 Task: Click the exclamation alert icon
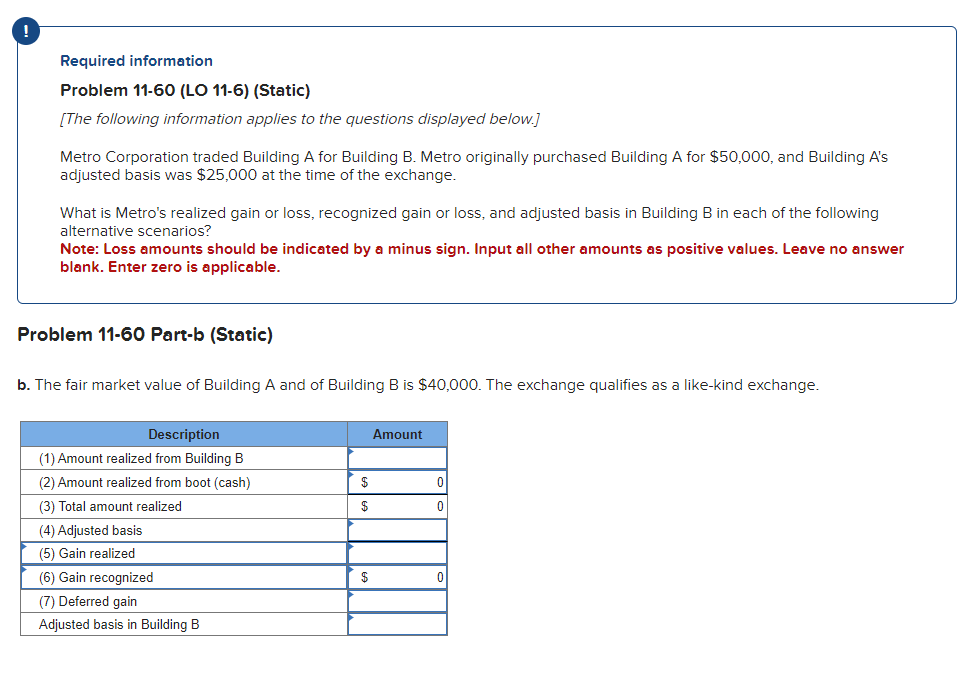[x=24, y=31]
